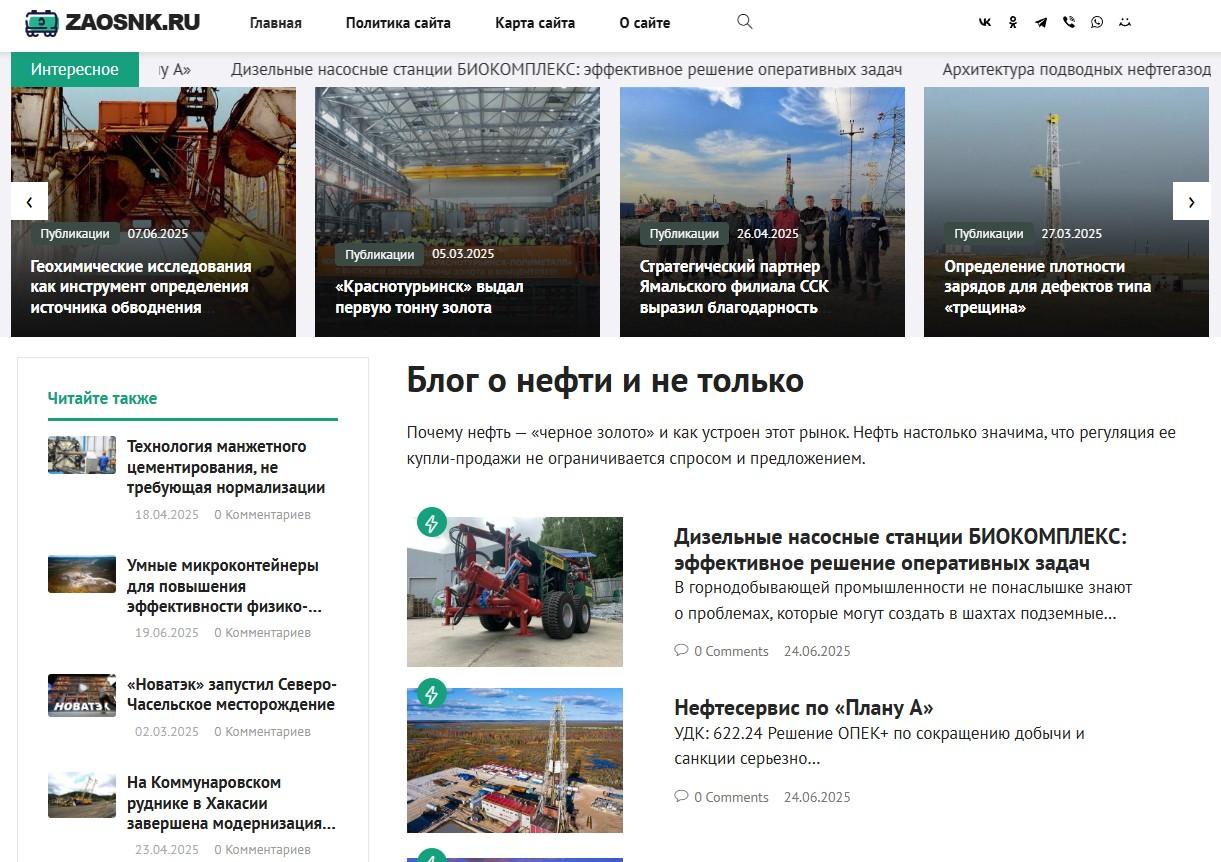Open the 0 Комментариев link dated 02.03.2025
The image size is (1221, 862).
tap(262, 732)
